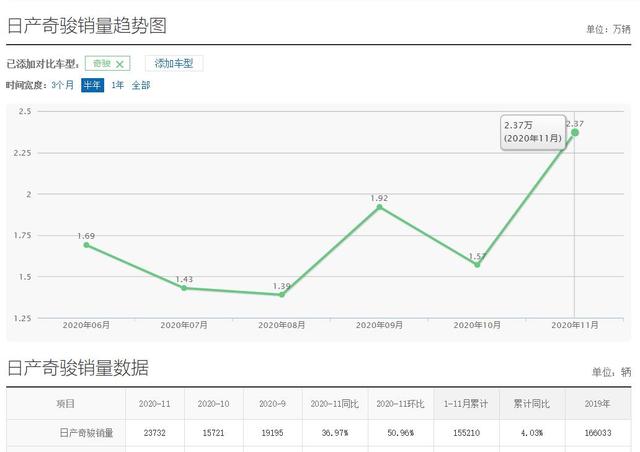Screen dimensions: 640x452
Task: Click the 2020-11同比 column header
Action: pyautogui.click(x=335, y=404)
